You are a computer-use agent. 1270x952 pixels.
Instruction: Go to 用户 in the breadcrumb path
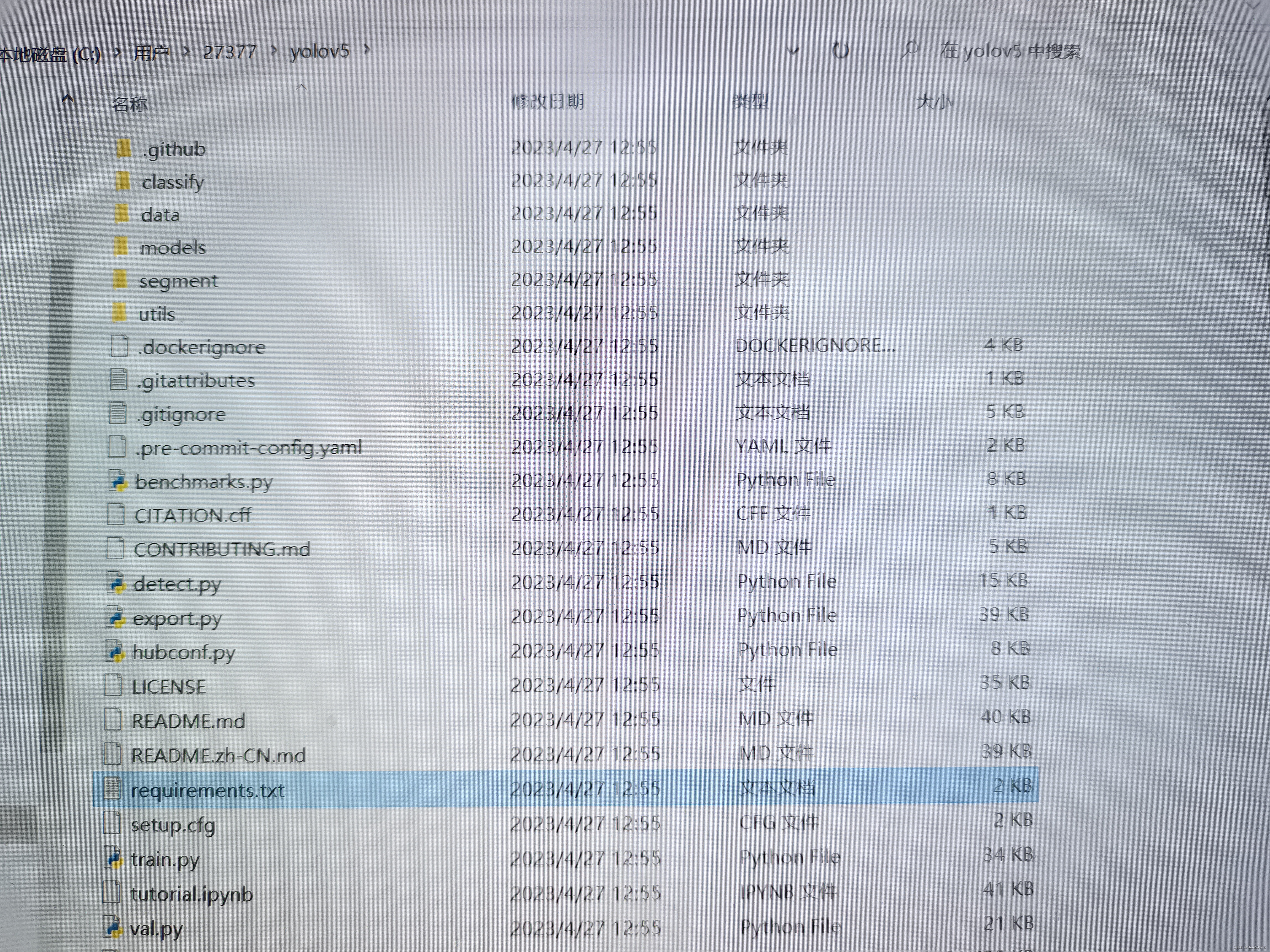(152, 53)
